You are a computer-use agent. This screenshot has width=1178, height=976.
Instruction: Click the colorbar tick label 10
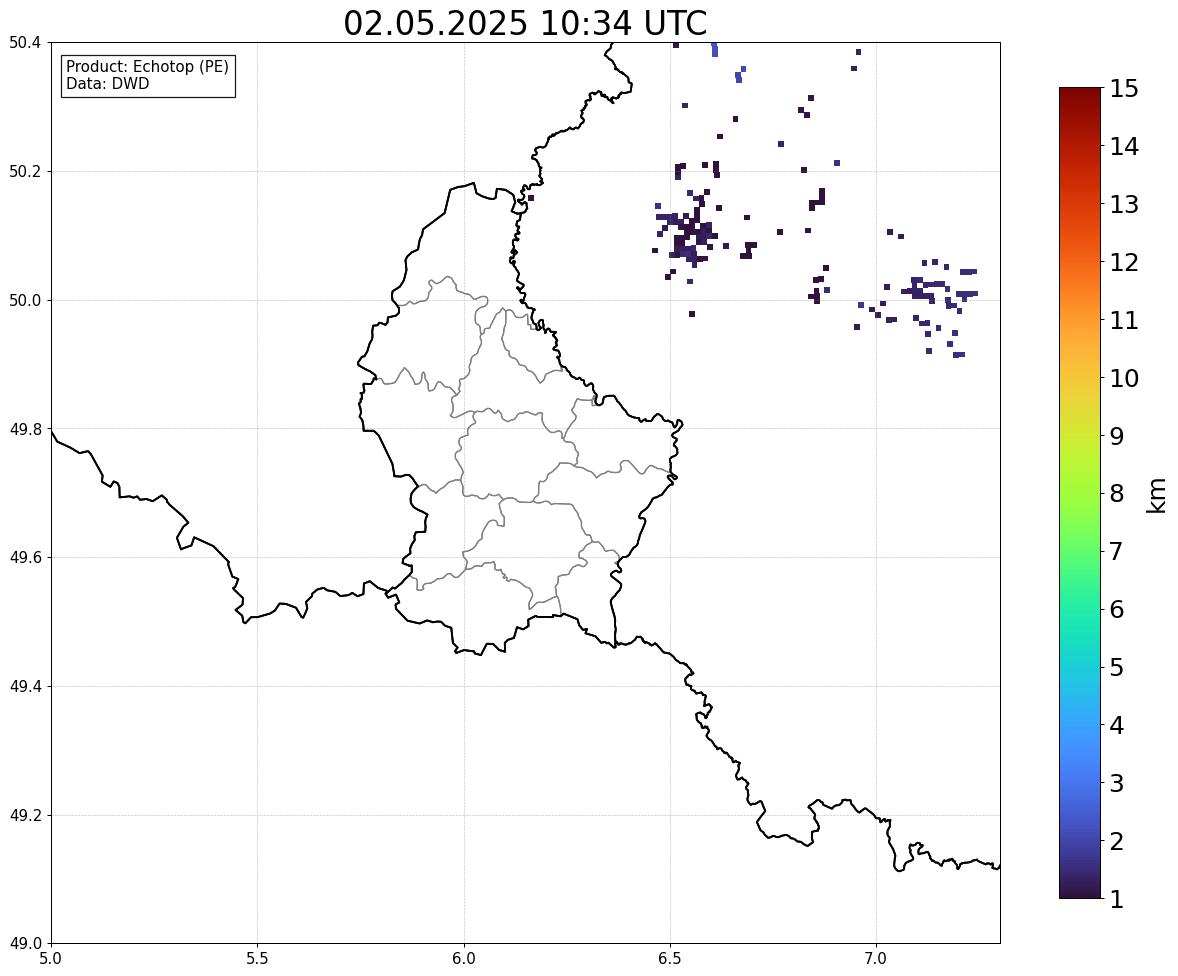1124,378
